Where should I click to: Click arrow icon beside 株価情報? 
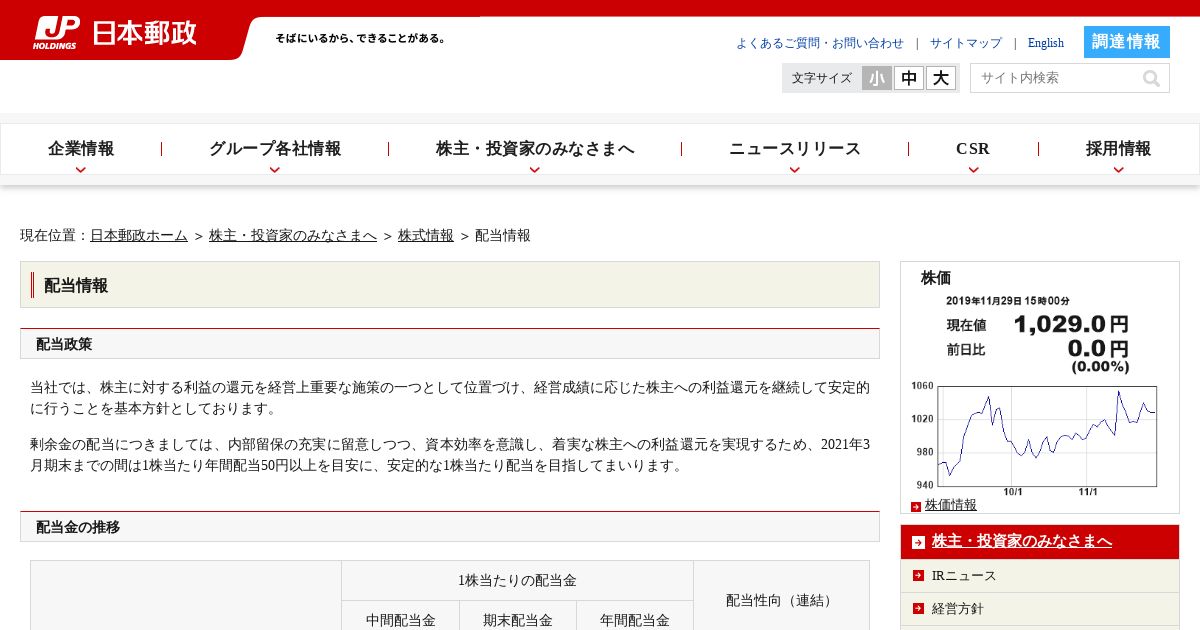coord(916,506)
